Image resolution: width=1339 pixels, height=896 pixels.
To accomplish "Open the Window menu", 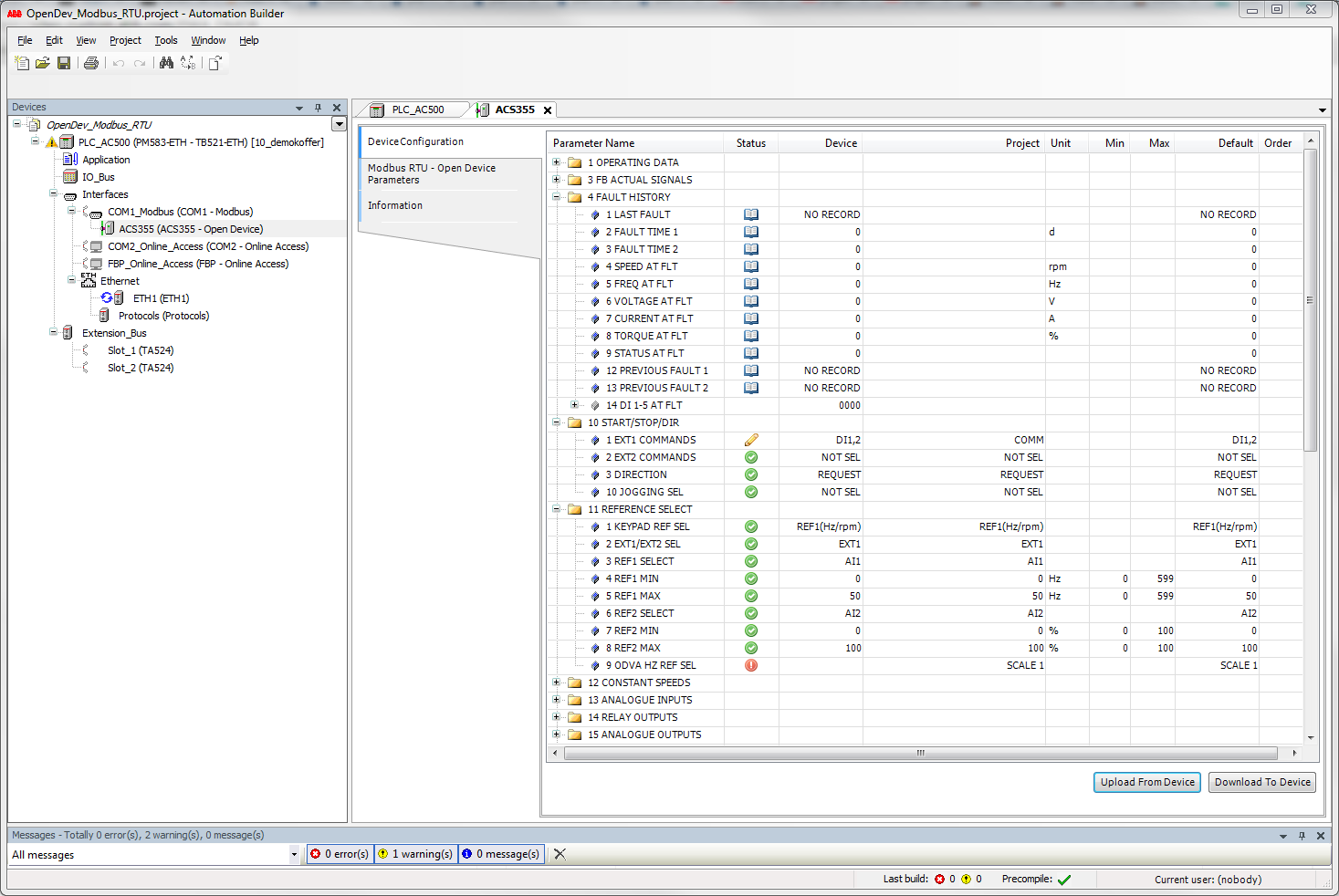I will click(x=208, y=40).
